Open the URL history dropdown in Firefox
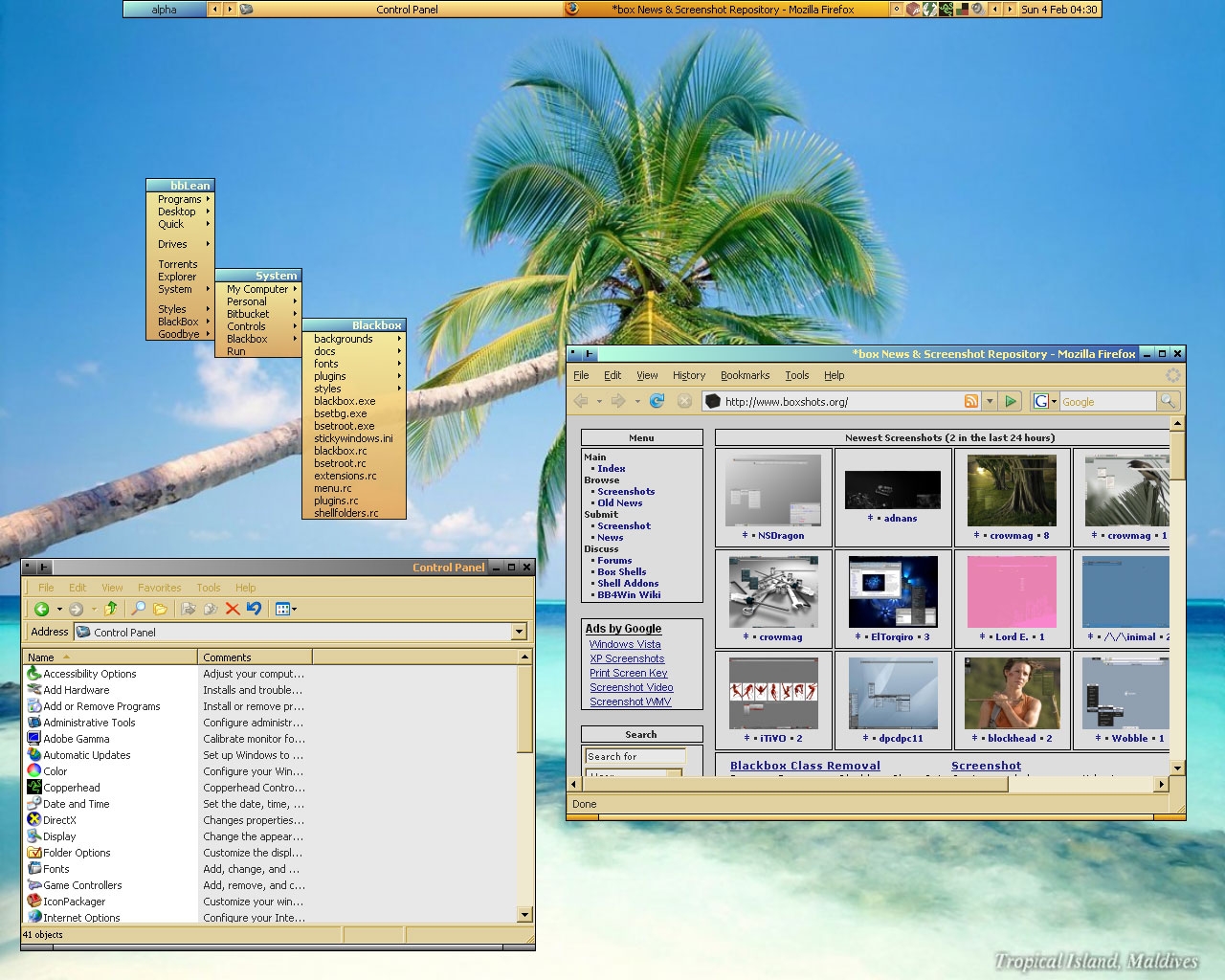The image size is (1225, 980). (990, 401)
